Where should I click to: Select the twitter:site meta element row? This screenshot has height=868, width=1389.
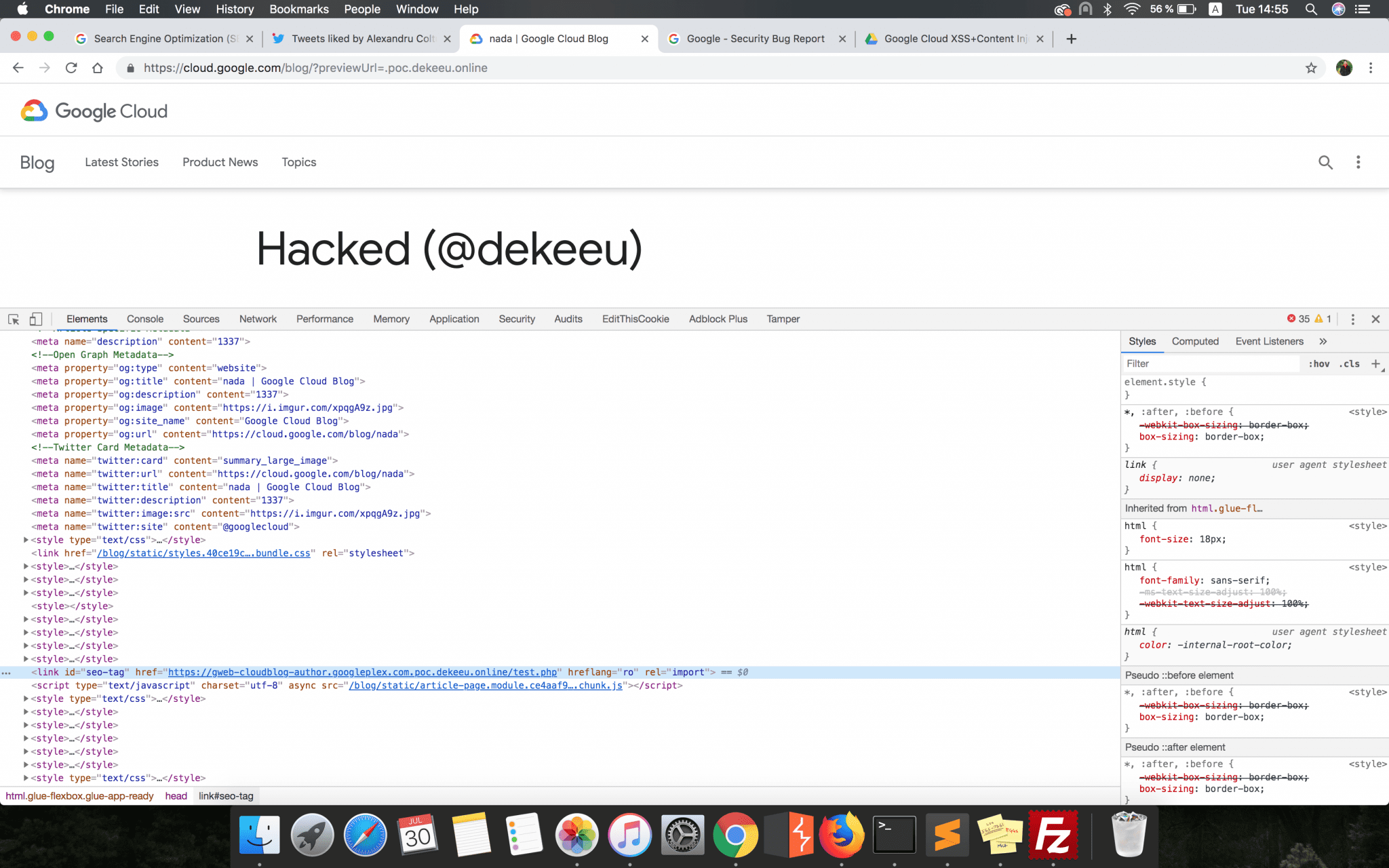tap(165, 527)
